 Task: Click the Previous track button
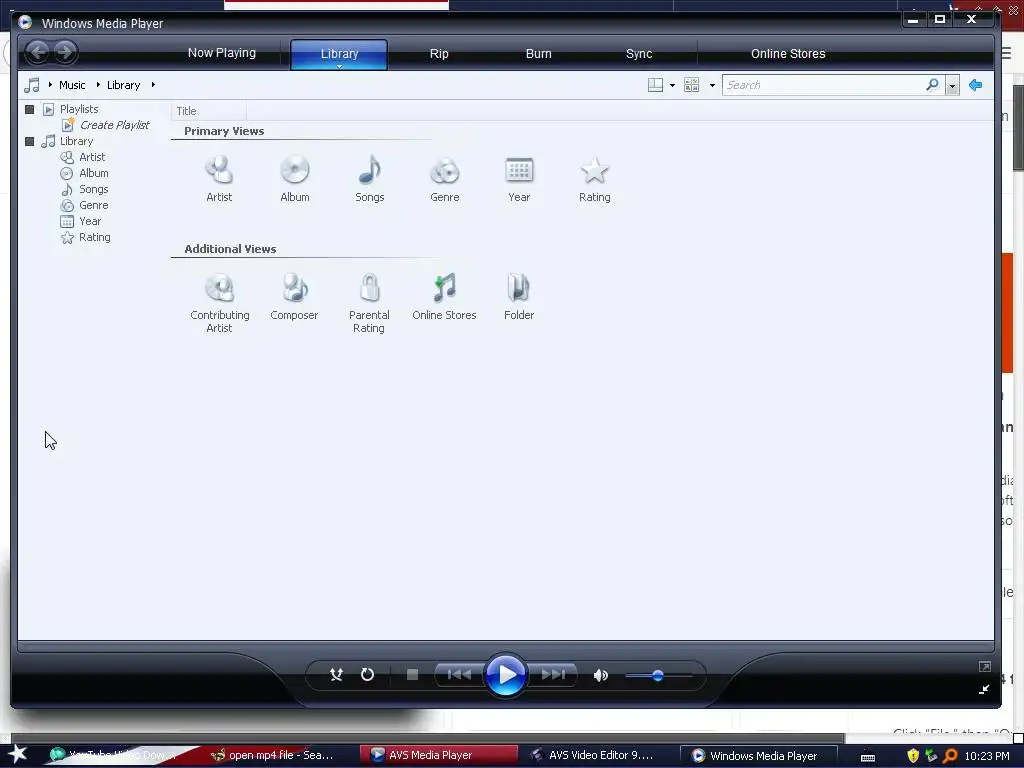[x=459, y=675]
